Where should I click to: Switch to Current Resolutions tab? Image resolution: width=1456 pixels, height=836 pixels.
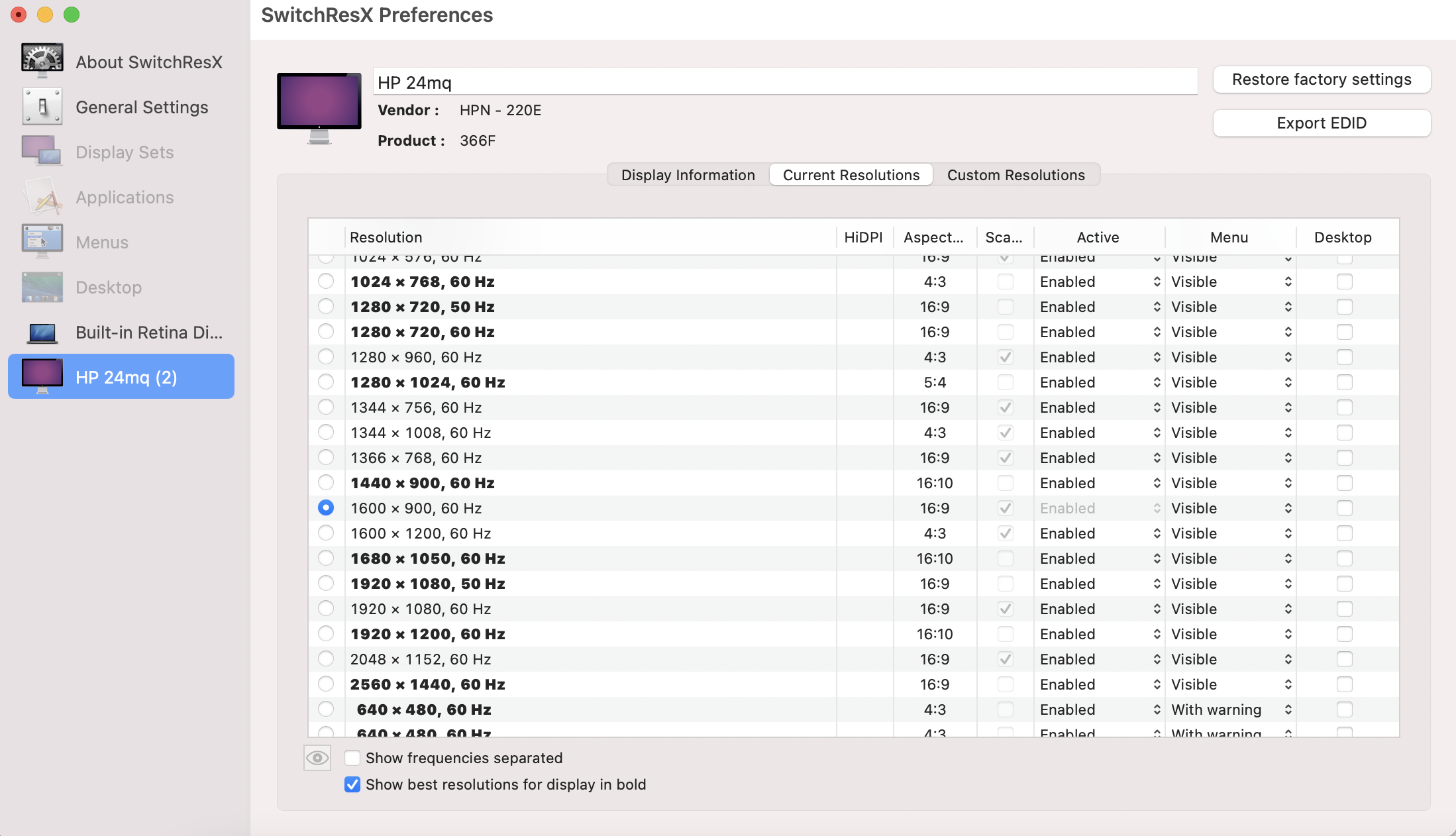[851, 175]
